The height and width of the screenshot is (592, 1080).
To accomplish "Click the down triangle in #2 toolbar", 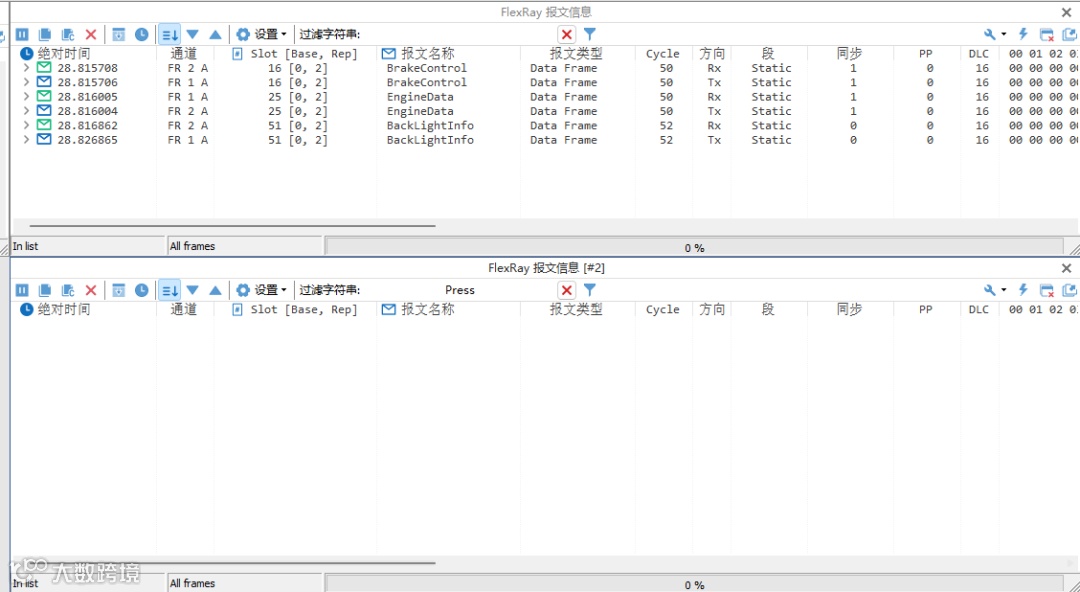I will (x=192, y=290).
